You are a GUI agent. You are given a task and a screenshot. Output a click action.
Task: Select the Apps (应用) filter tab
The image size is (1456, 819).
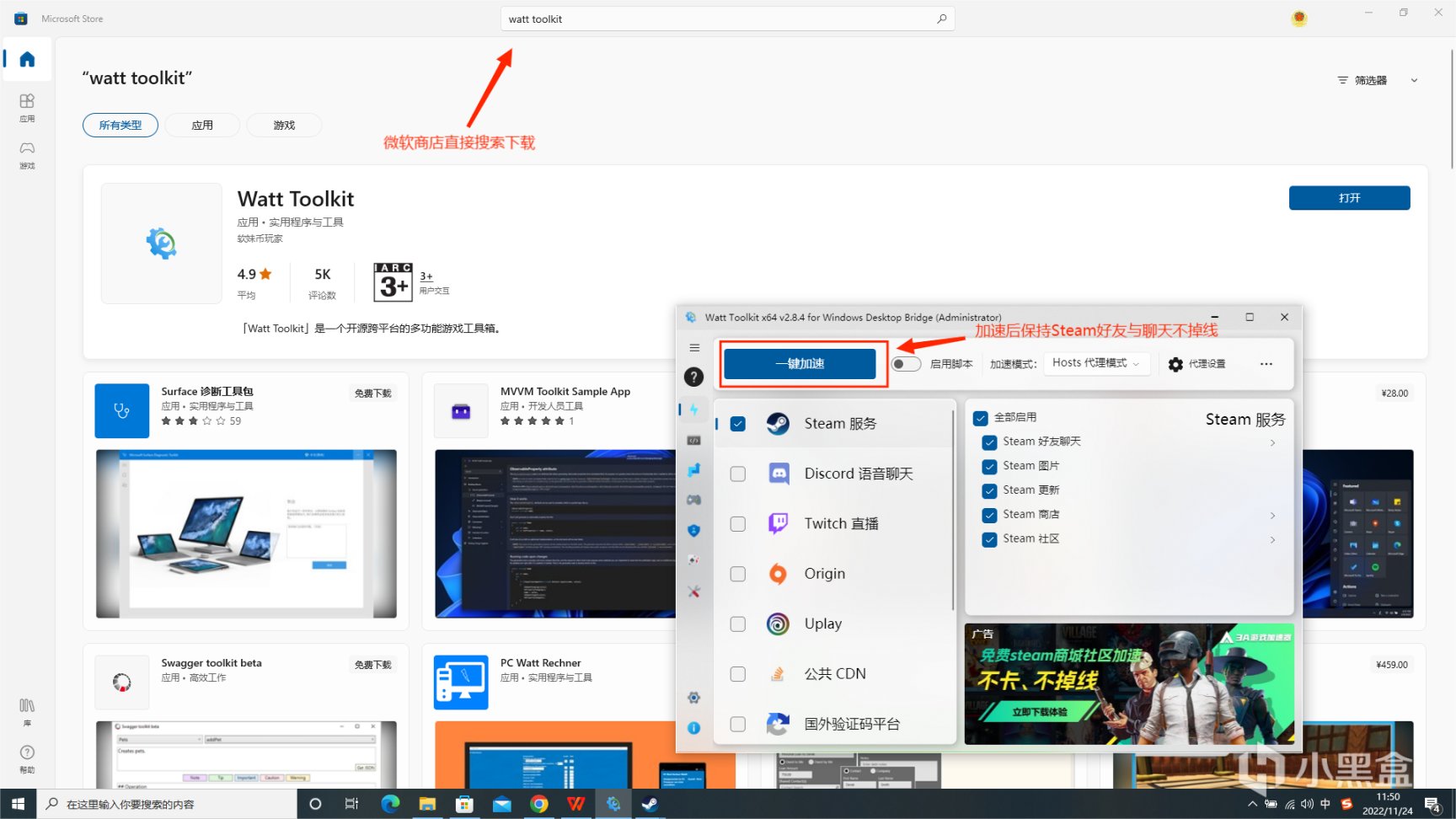pyautogui.click(x=202, y=125)
